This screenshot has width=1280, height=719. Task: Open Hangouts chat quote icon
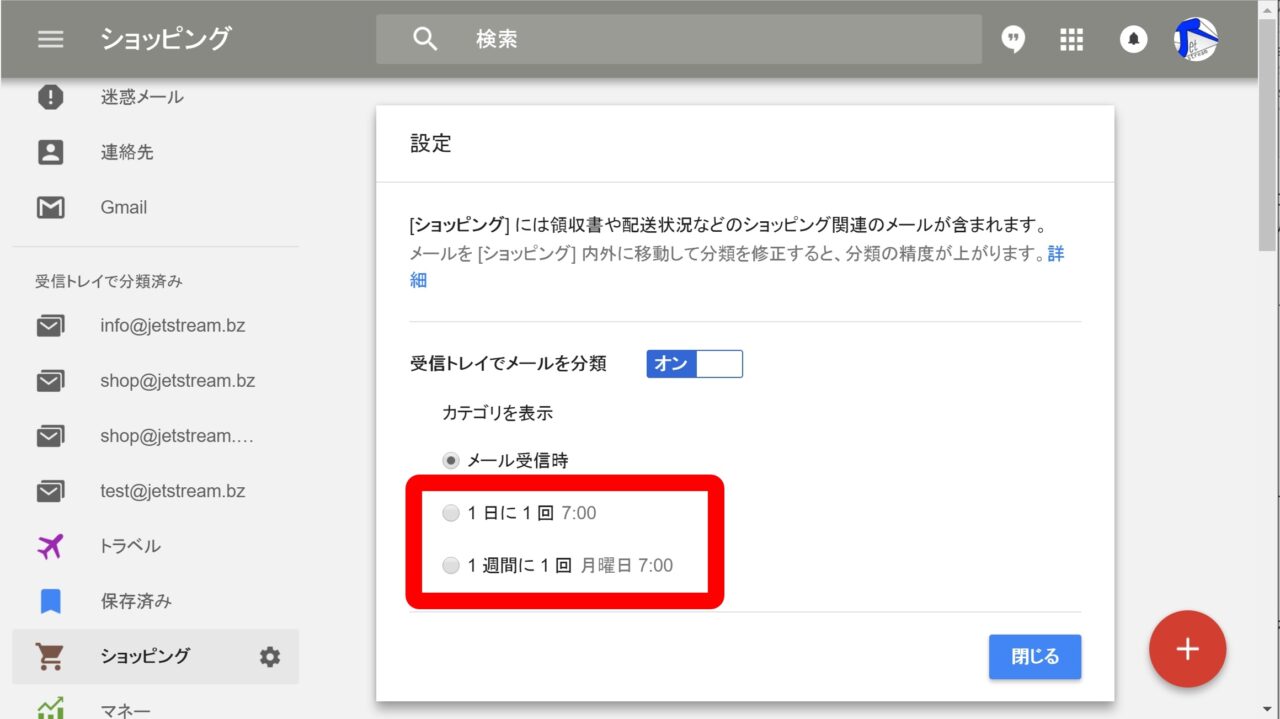[x=1013, y=39]
